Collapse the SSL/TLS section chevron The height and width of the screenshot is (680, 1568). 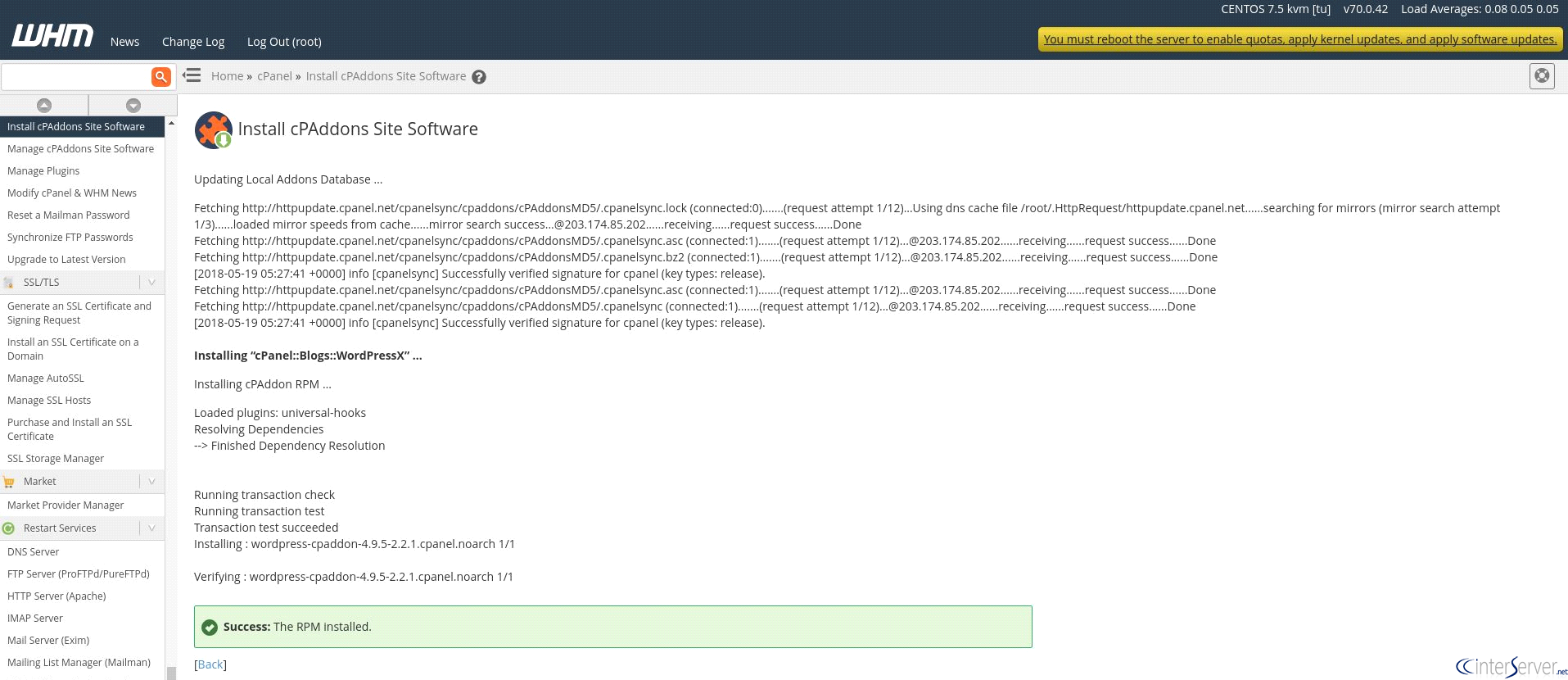(151, 283)
